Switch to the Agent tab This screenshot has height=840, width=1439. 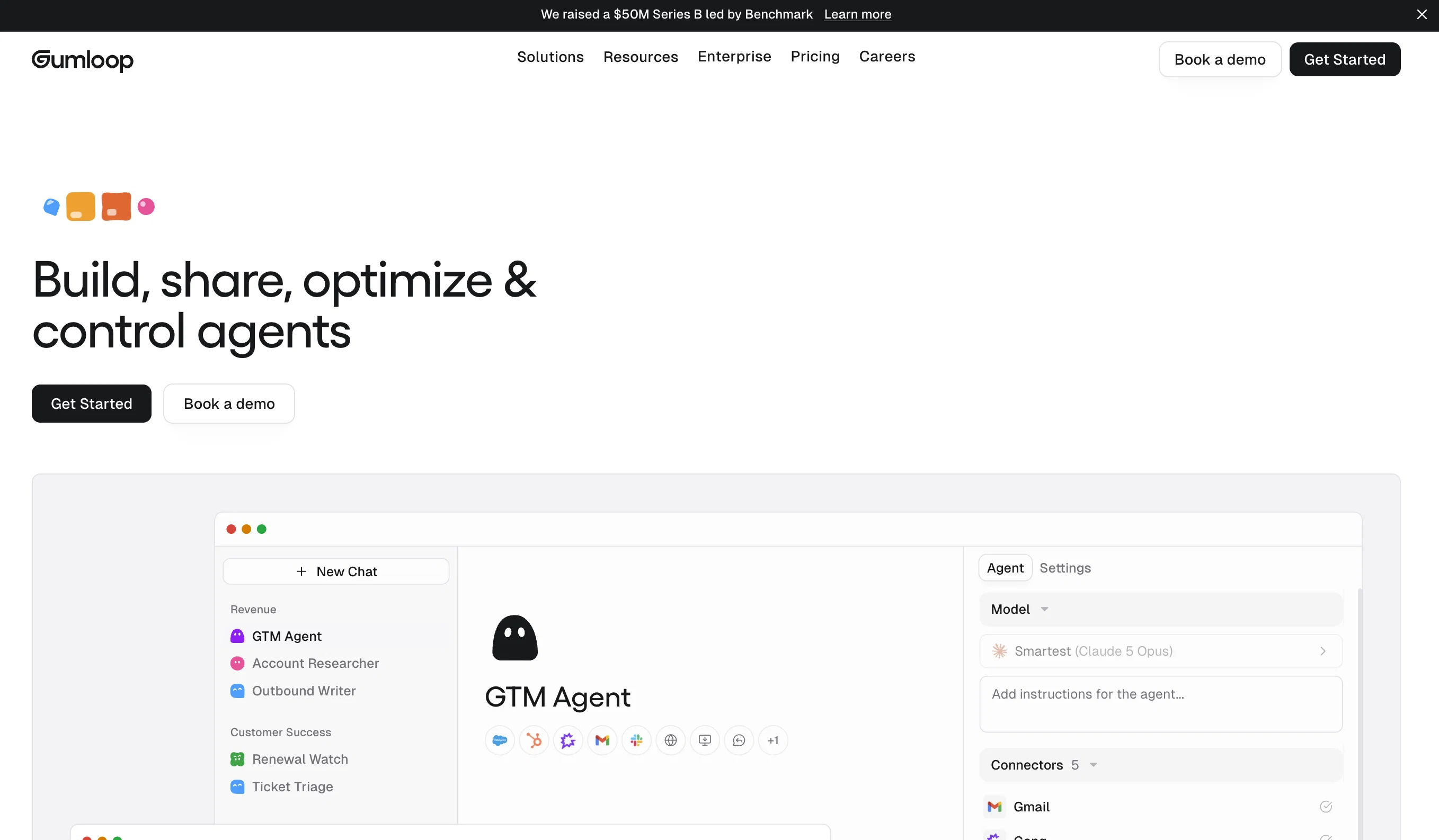(1005, 568)
